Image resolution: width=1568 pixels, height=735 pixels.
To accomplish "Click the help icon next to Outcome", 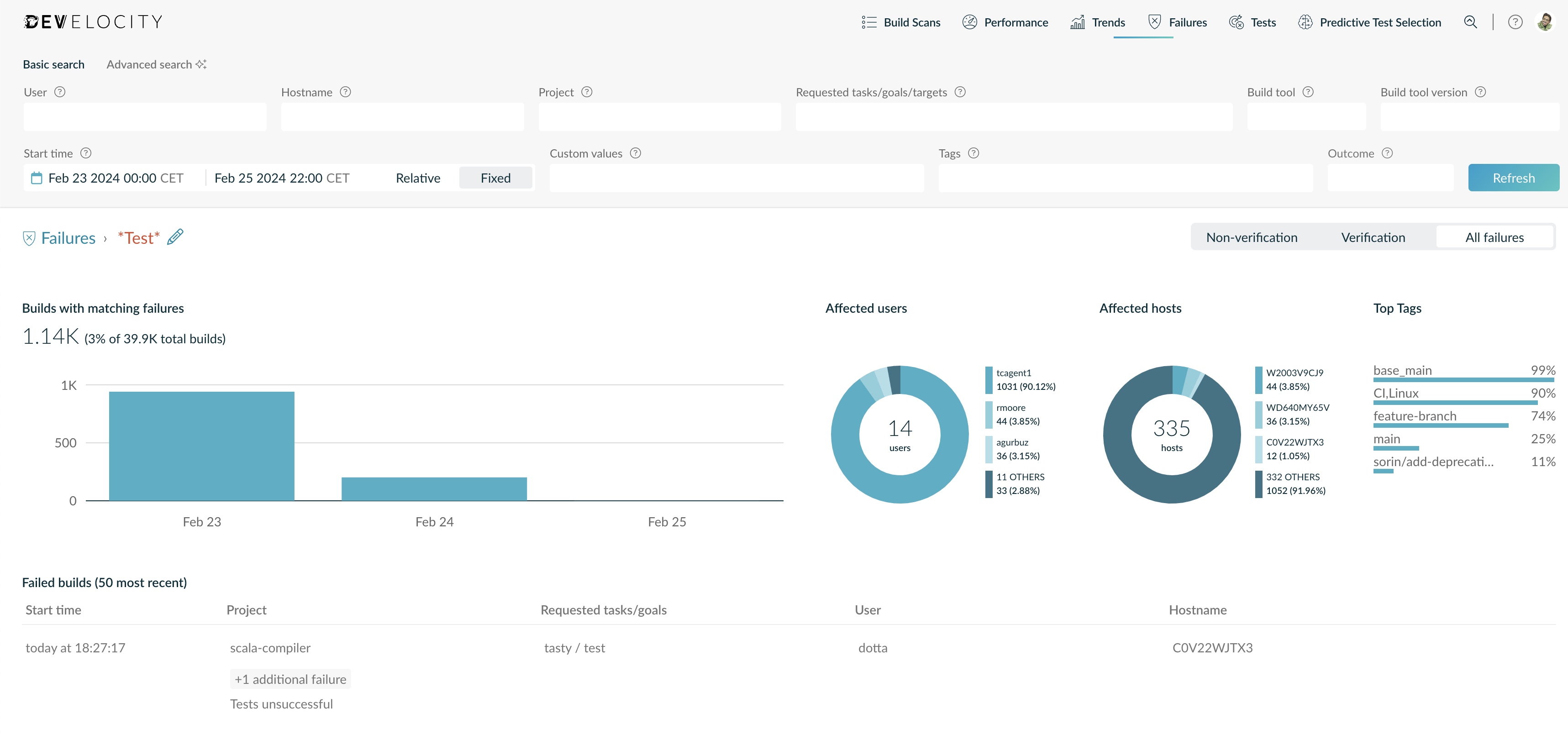I will coord(1387,153).
